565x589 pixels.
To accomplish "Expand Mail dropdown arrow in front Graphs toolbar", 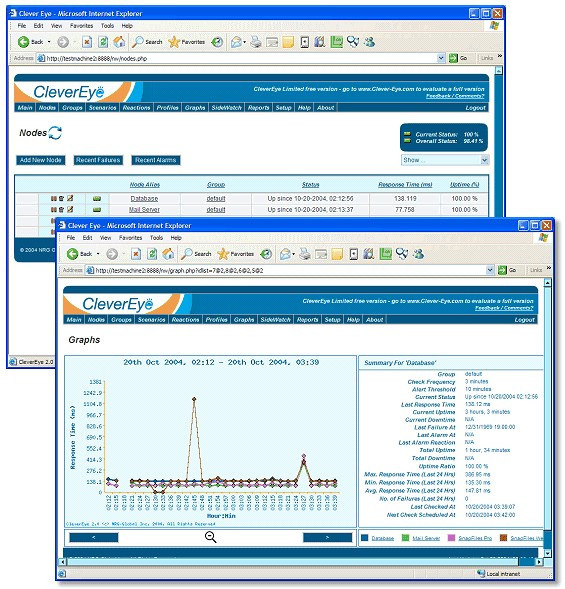I will 293,254.
